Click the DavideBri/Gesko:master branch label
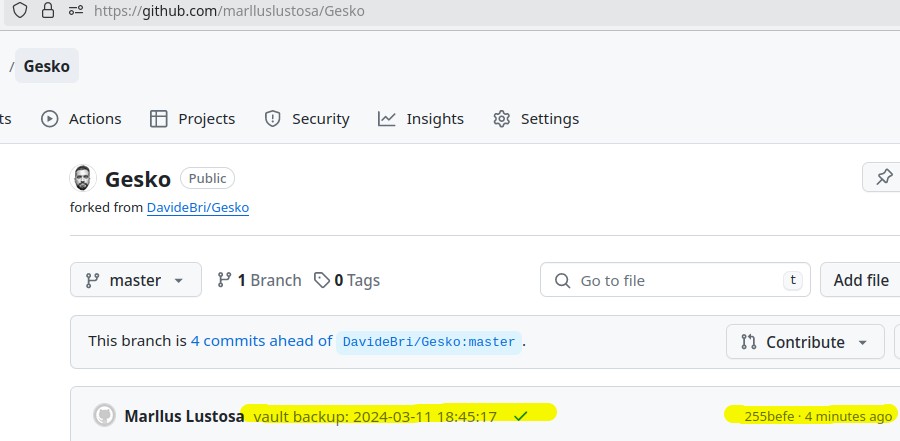Viewport: 900px width, 441px height. point(429,342)
